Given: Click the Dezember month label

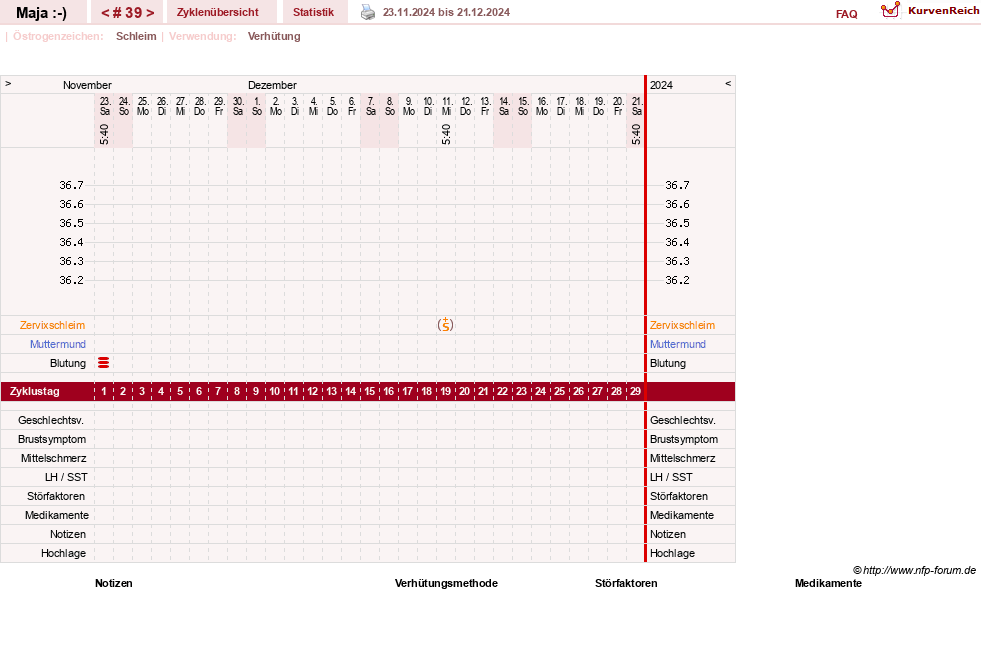Looking at the screenshot, I should coord(272,85).
